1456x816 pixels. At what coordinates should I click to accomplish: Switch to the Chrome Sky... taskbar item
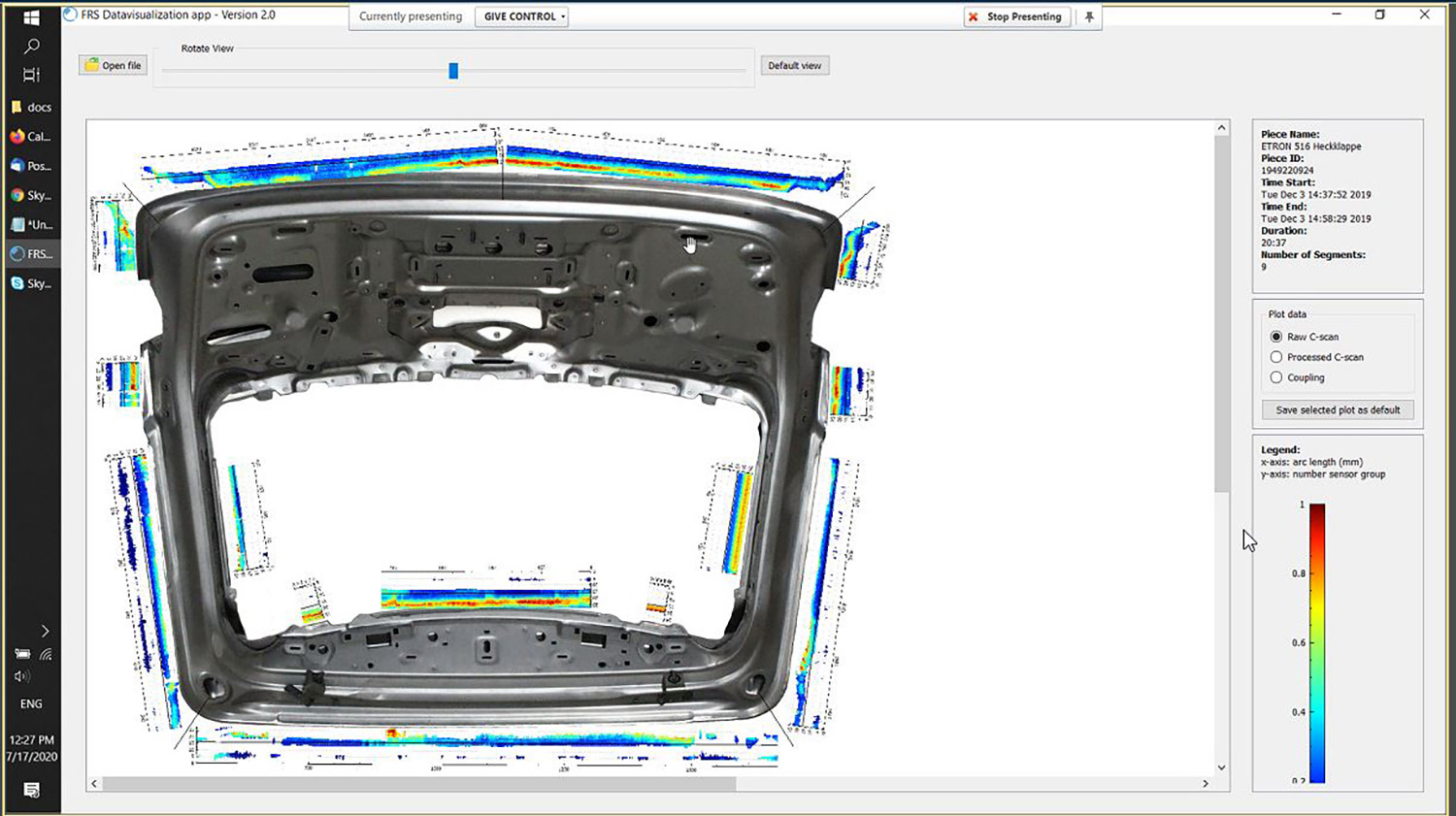coord(31,195)
